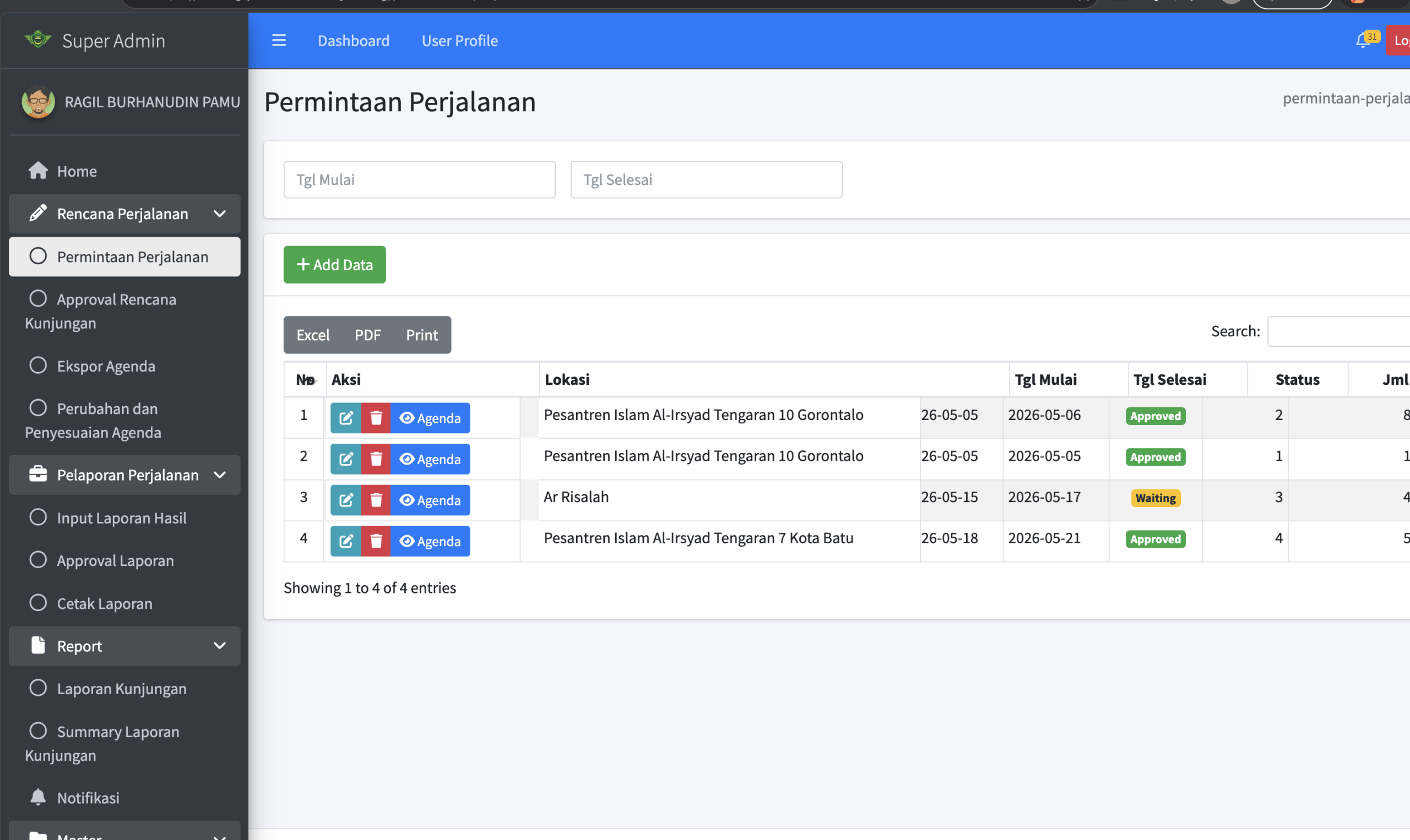Click the Super Admin logo icon
The height and width of the screenshot is (840, 1410).
pos(38,40)
